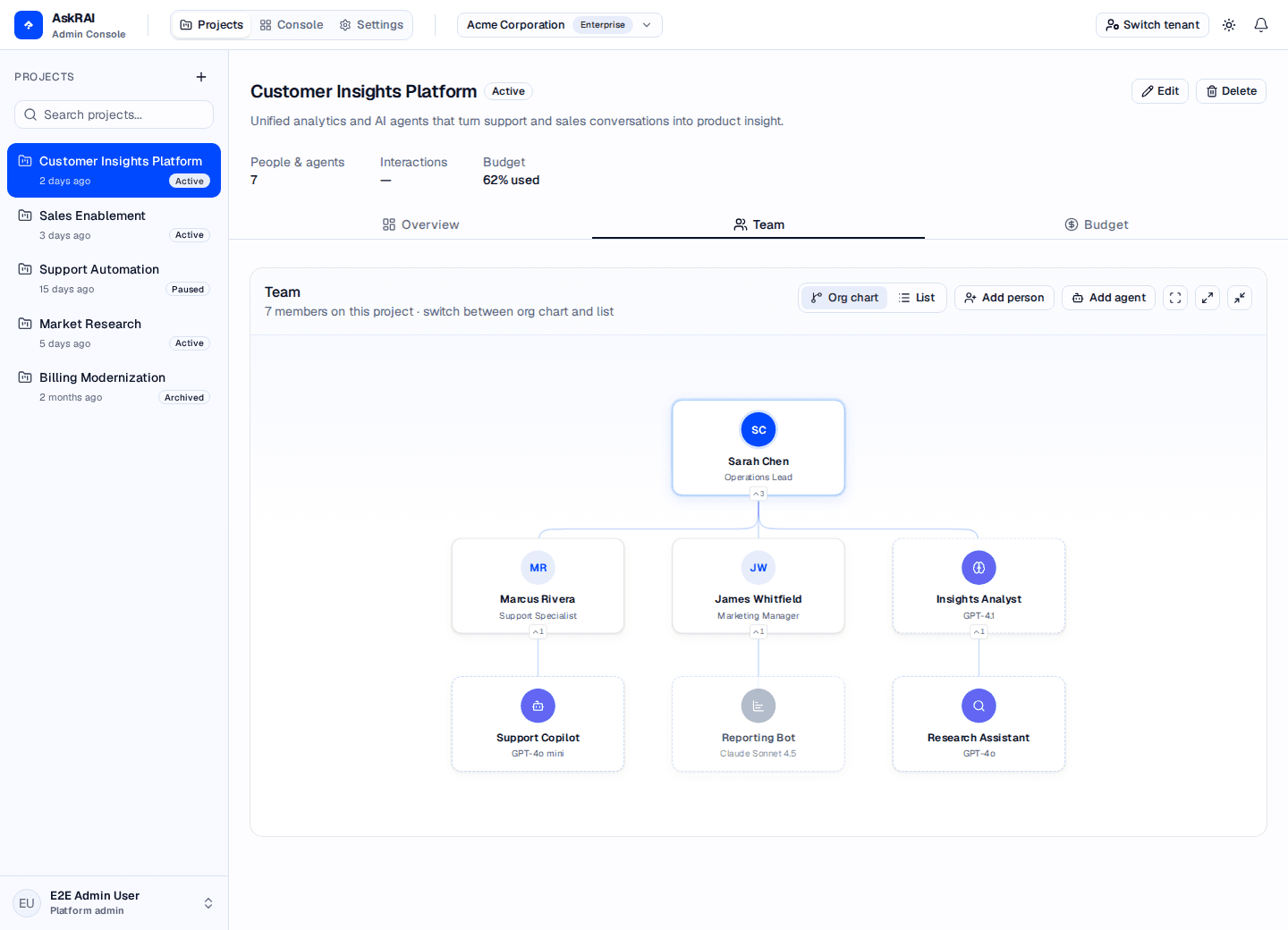Click the Delete project button
1288x930 pixels.
tap(1231, 91)
